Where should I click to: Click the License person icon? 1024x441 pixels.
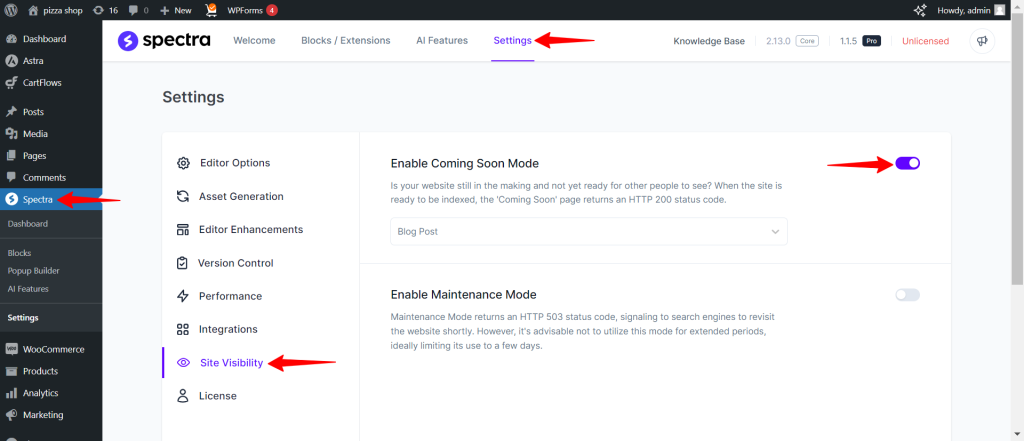[184, 396]
